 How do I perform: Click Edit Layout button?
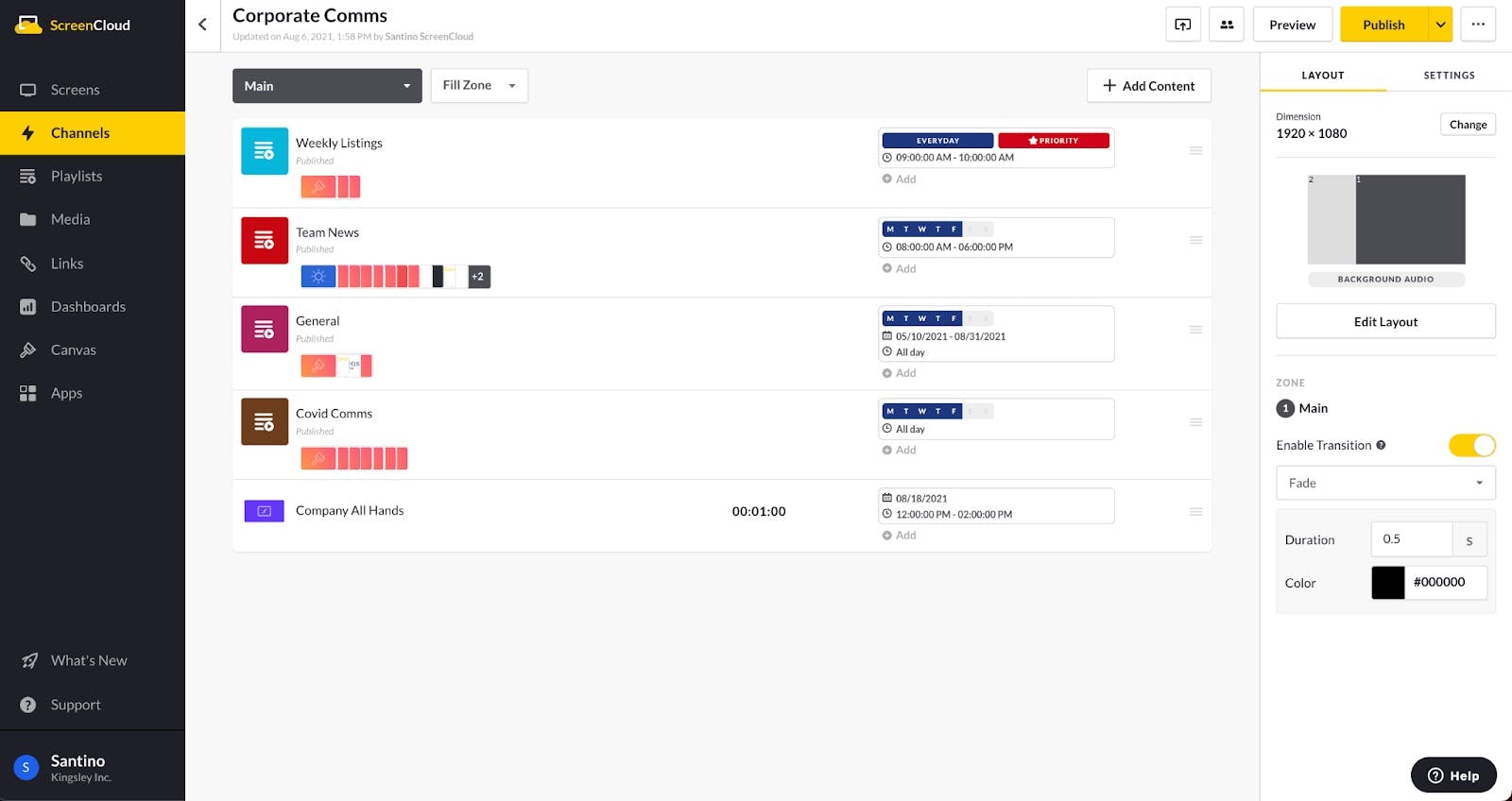(1385, 321)
